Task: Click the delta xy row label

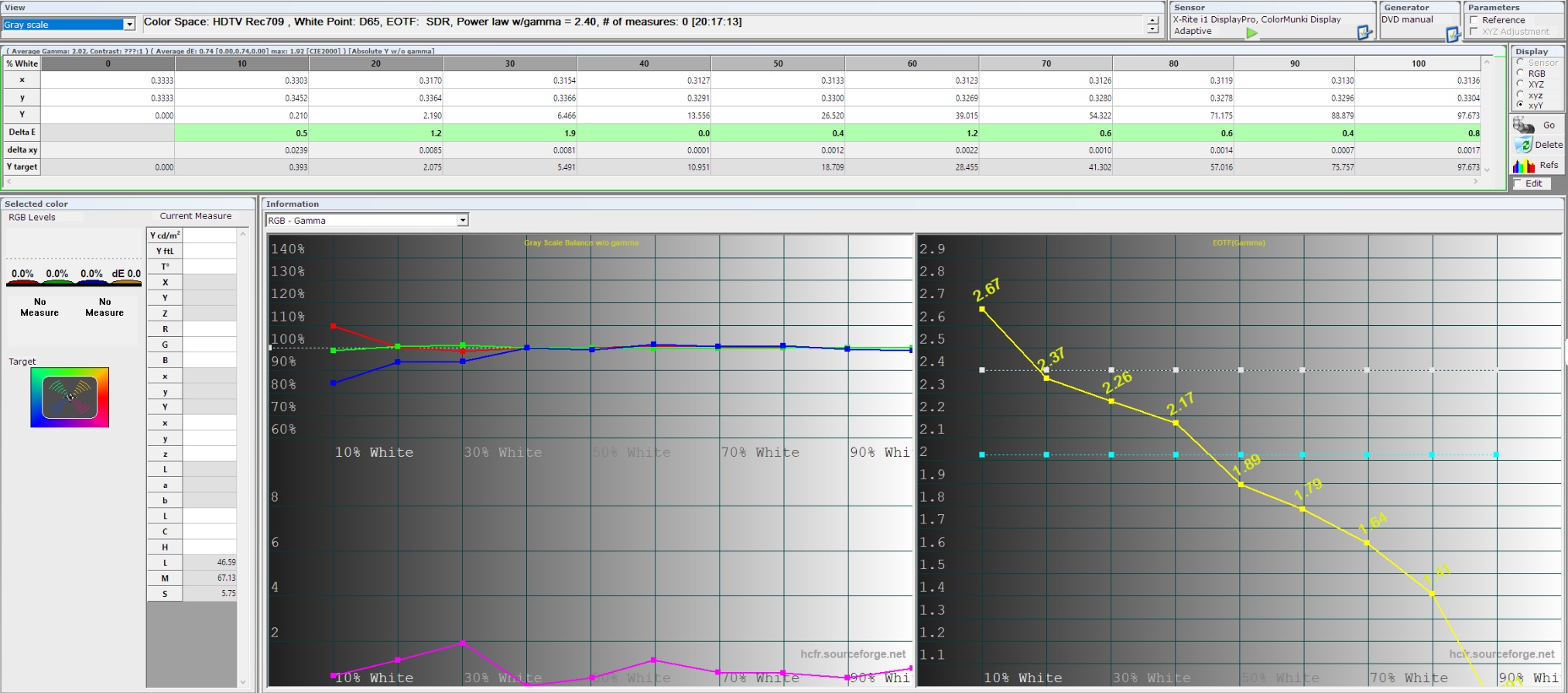Action: click(x=22, y=149)
